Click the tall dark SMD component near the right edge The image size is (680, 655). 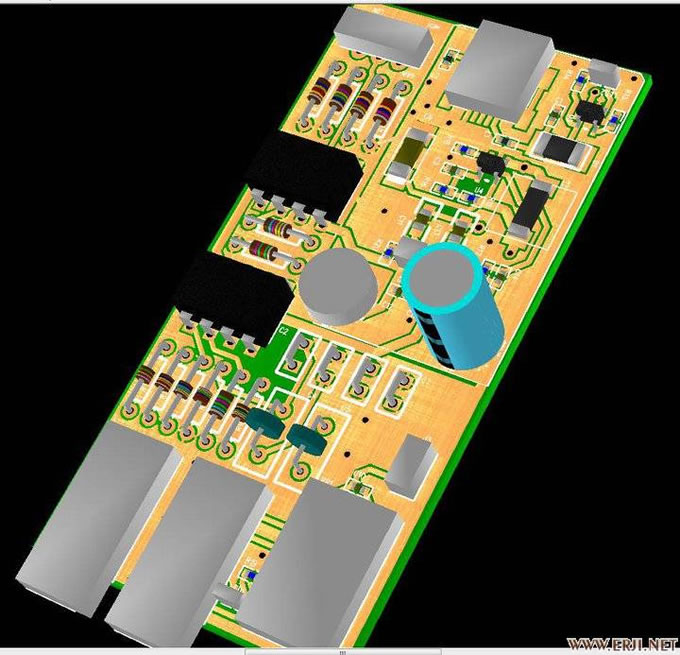pos(530,208)
